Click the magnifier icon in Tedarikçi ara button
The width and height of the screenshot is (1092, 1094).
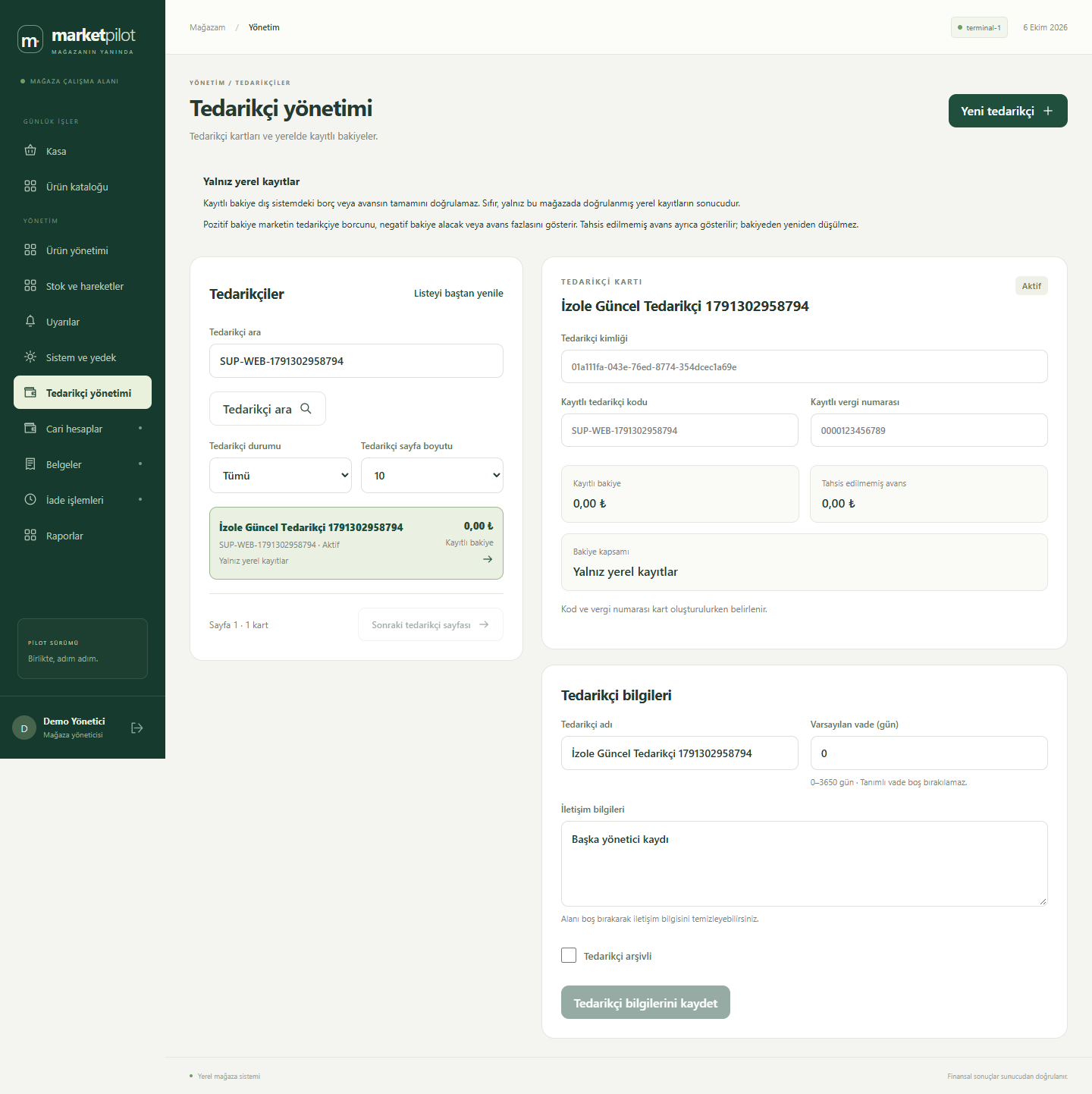[x=306, y=408]
